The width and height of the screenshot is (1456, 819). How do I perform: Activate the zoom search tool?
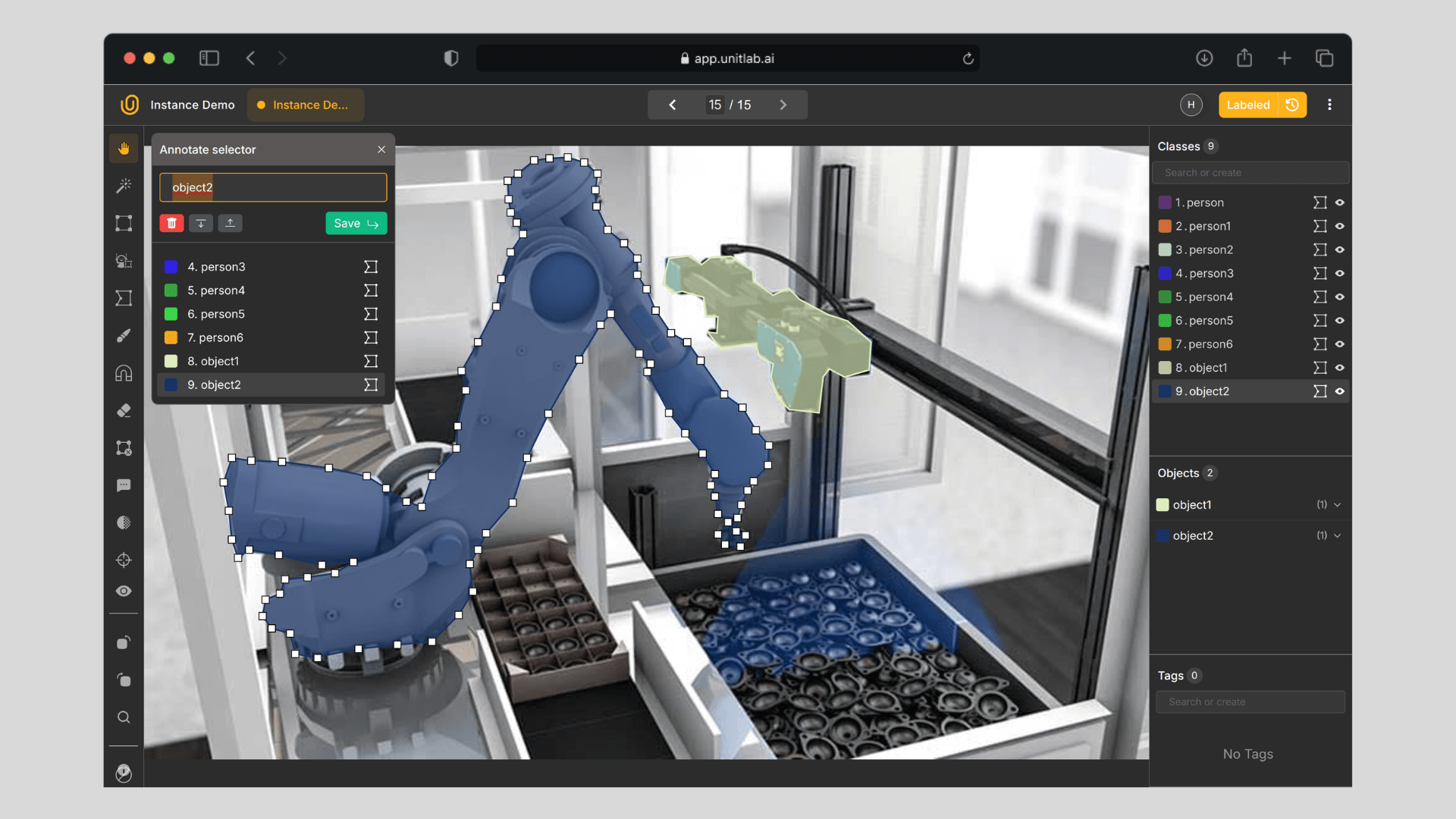coord(123,717)
